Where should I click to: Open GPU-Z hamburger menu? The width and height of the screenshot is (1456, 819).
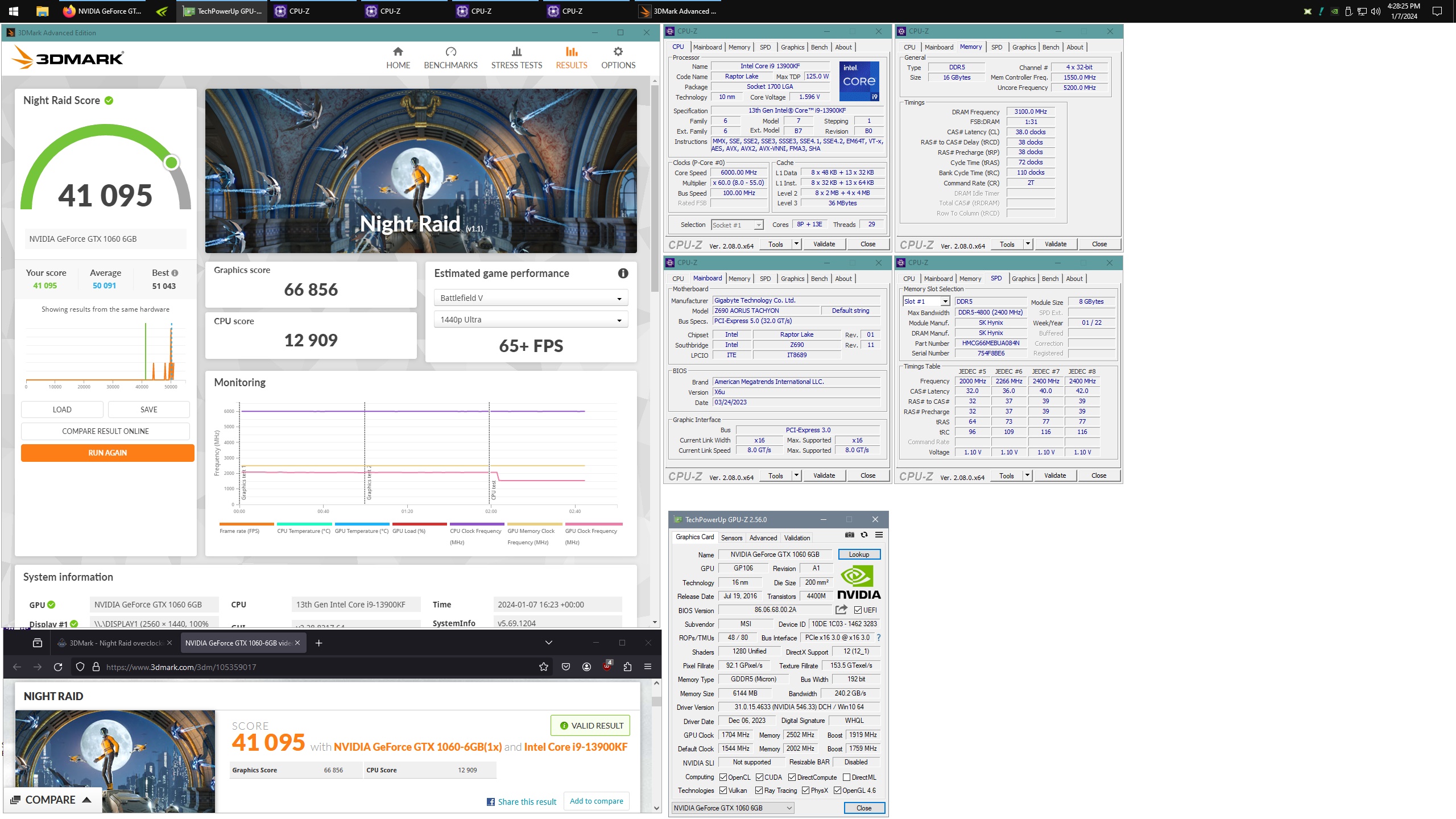point(879,535)
